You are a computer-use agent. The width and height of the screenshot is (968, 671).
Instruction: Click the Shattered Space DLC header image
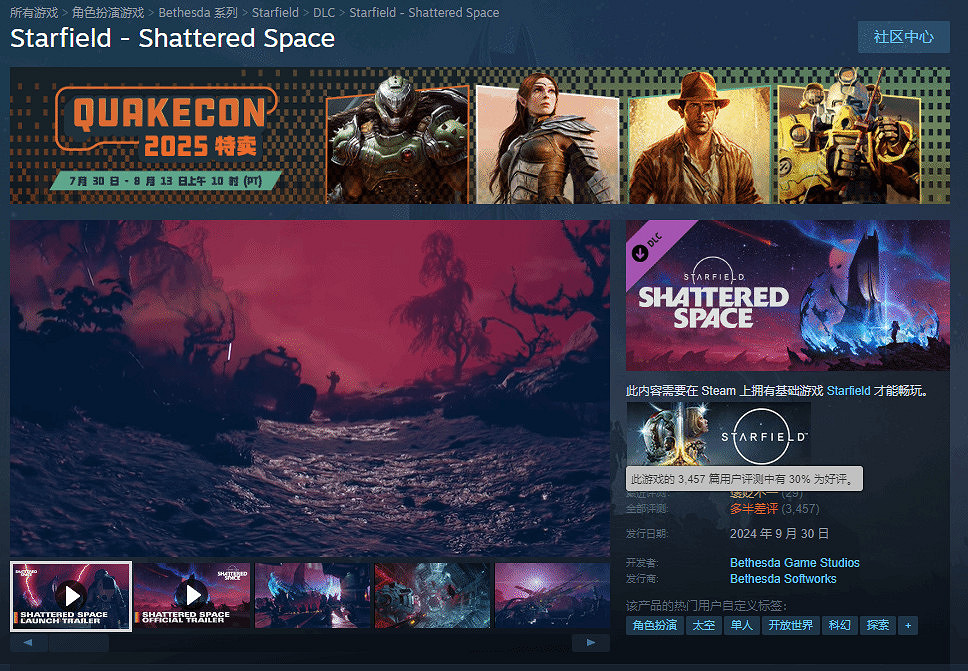point(787,296)
